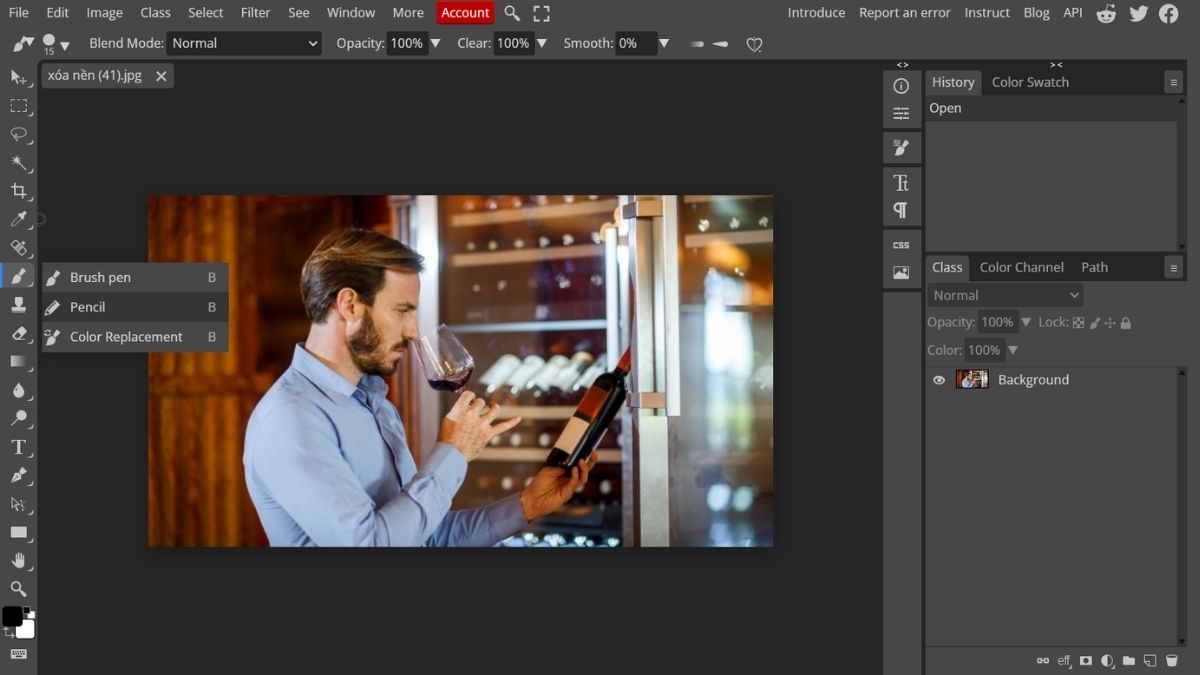Choose Pencil from the flyout
This screenshot has width=1200, height=675.
[135, 307]
